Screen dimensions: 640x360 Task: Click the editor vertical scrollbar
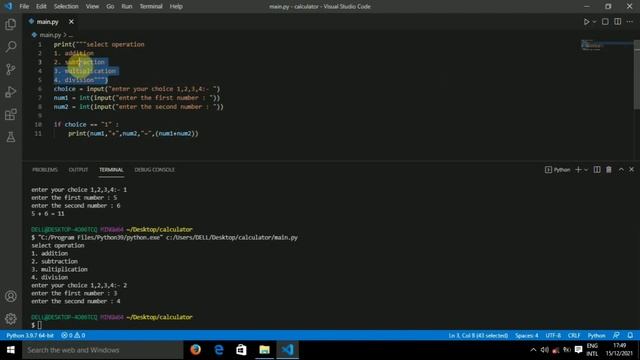[637, 75]
